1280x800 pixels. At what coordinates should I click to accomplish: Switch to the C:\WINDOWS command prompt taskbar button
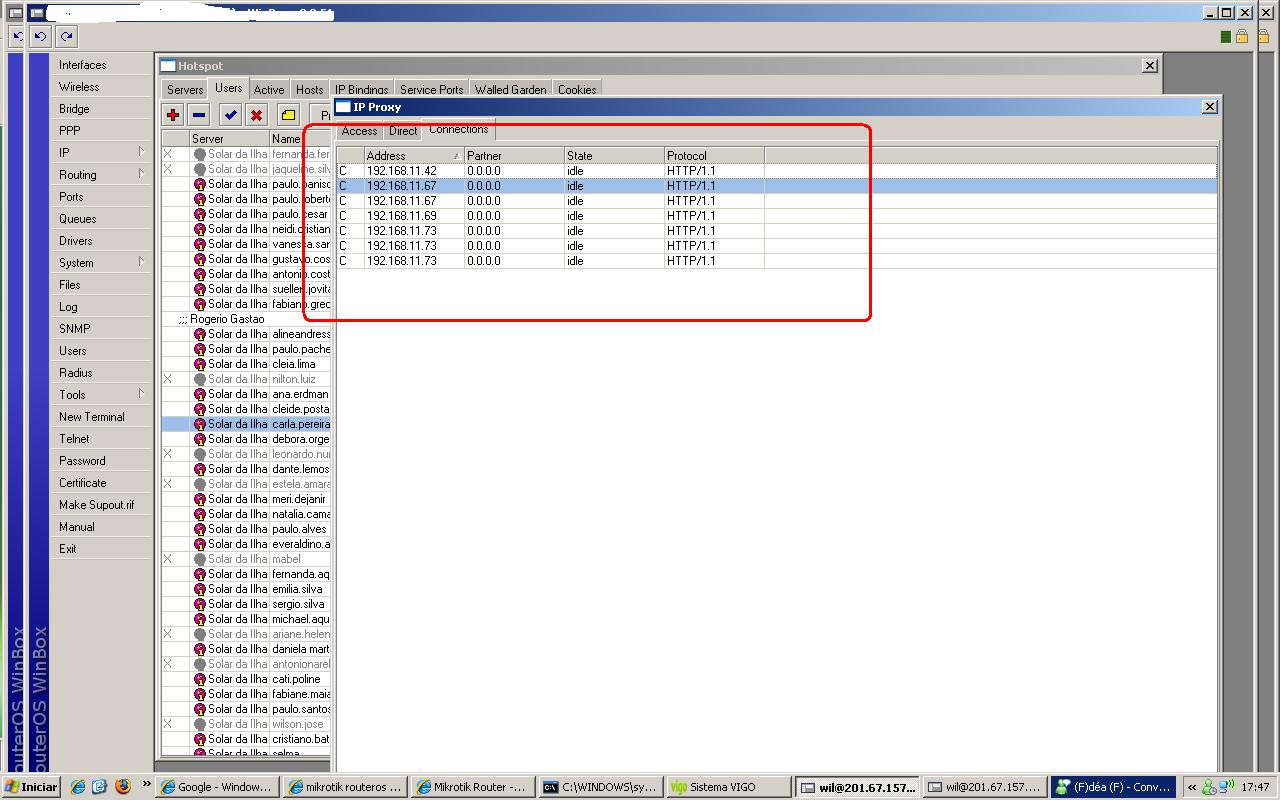click(601, 787)
